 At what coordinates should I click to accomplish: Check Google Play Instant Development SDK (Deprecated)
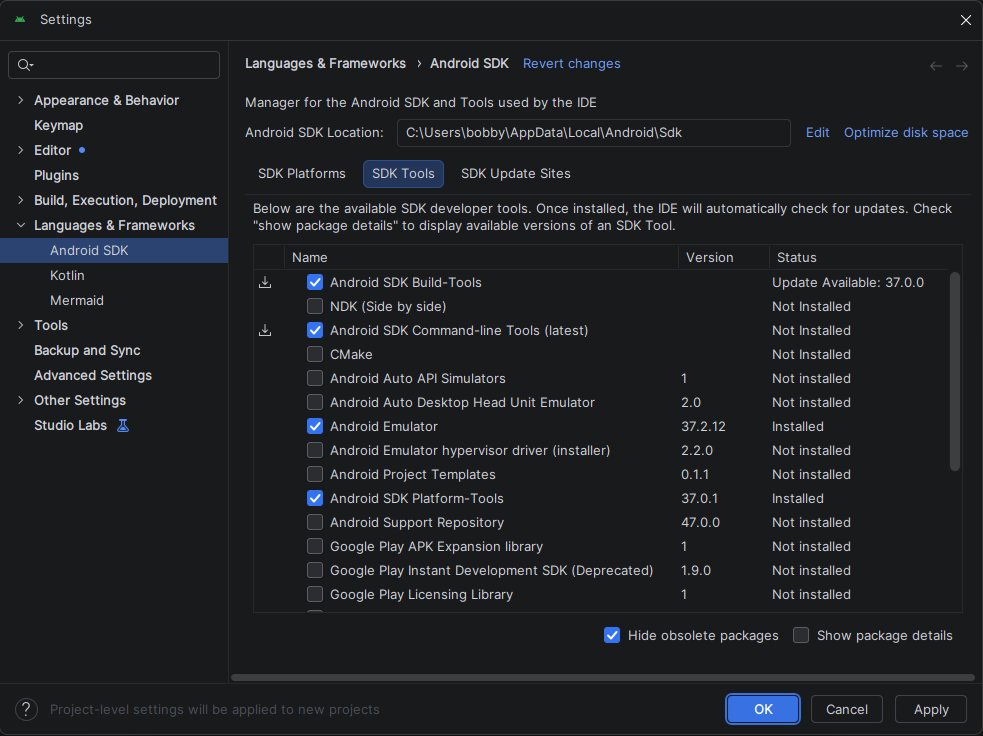click(x=315, y=570)
